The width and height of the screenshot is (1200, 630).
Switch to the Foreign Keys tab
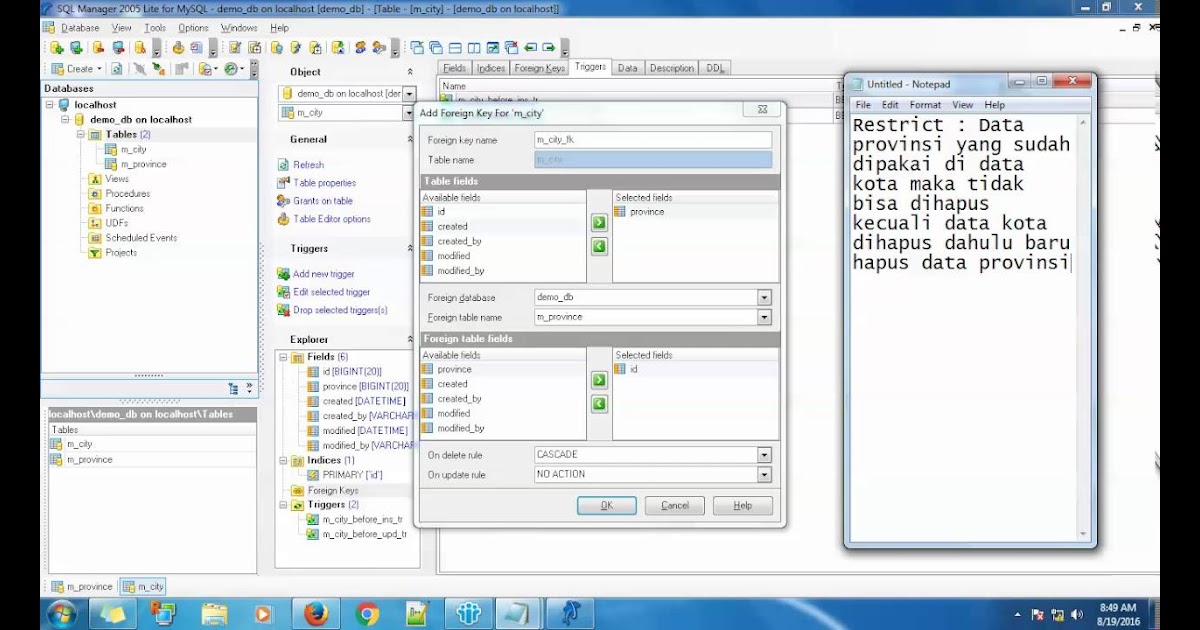pyautogui.click(x=539, y=68)
